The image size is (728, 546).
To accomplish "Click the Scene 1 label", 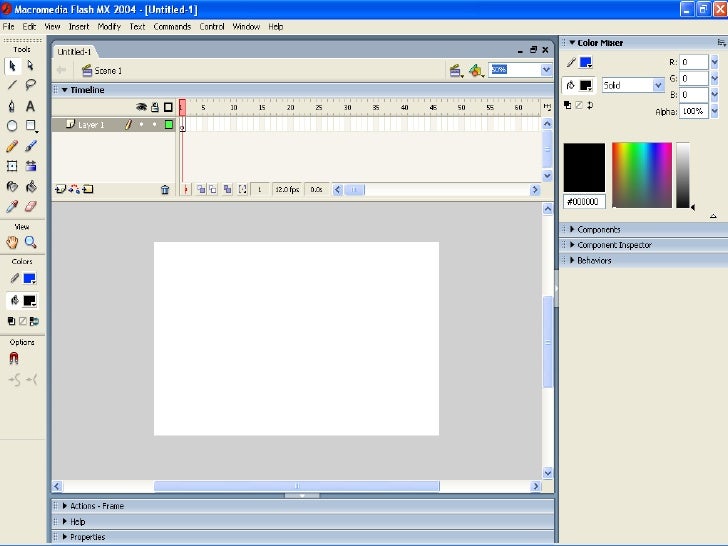I will pos(107,71).
